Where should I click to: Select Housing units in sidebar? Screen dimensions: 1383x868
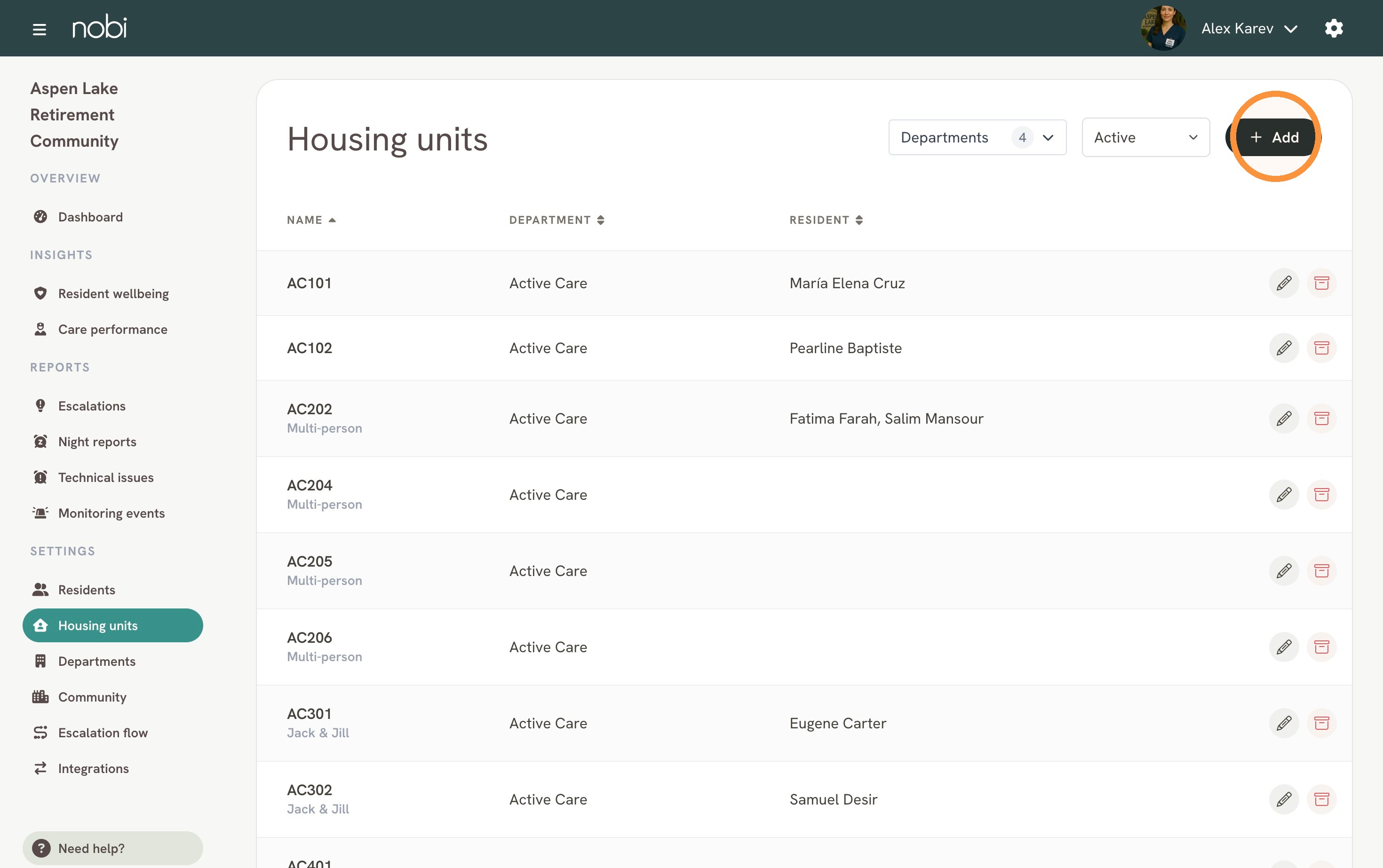pyautogui.click(x=112, y=625)
